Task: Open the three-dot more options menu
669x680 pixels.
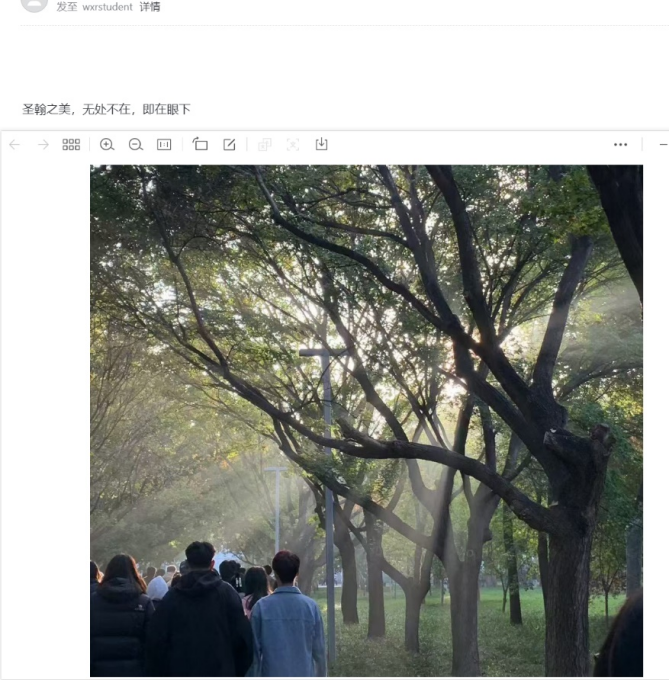Action: click(620, 144)
